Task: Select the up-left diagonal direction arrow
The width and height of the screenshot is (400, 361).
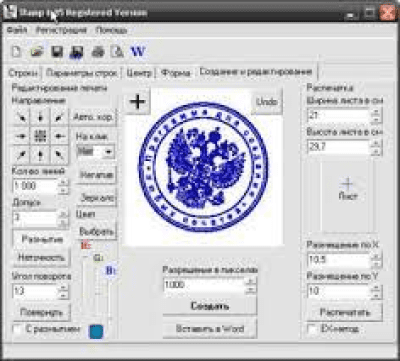Action: [60, 155]
